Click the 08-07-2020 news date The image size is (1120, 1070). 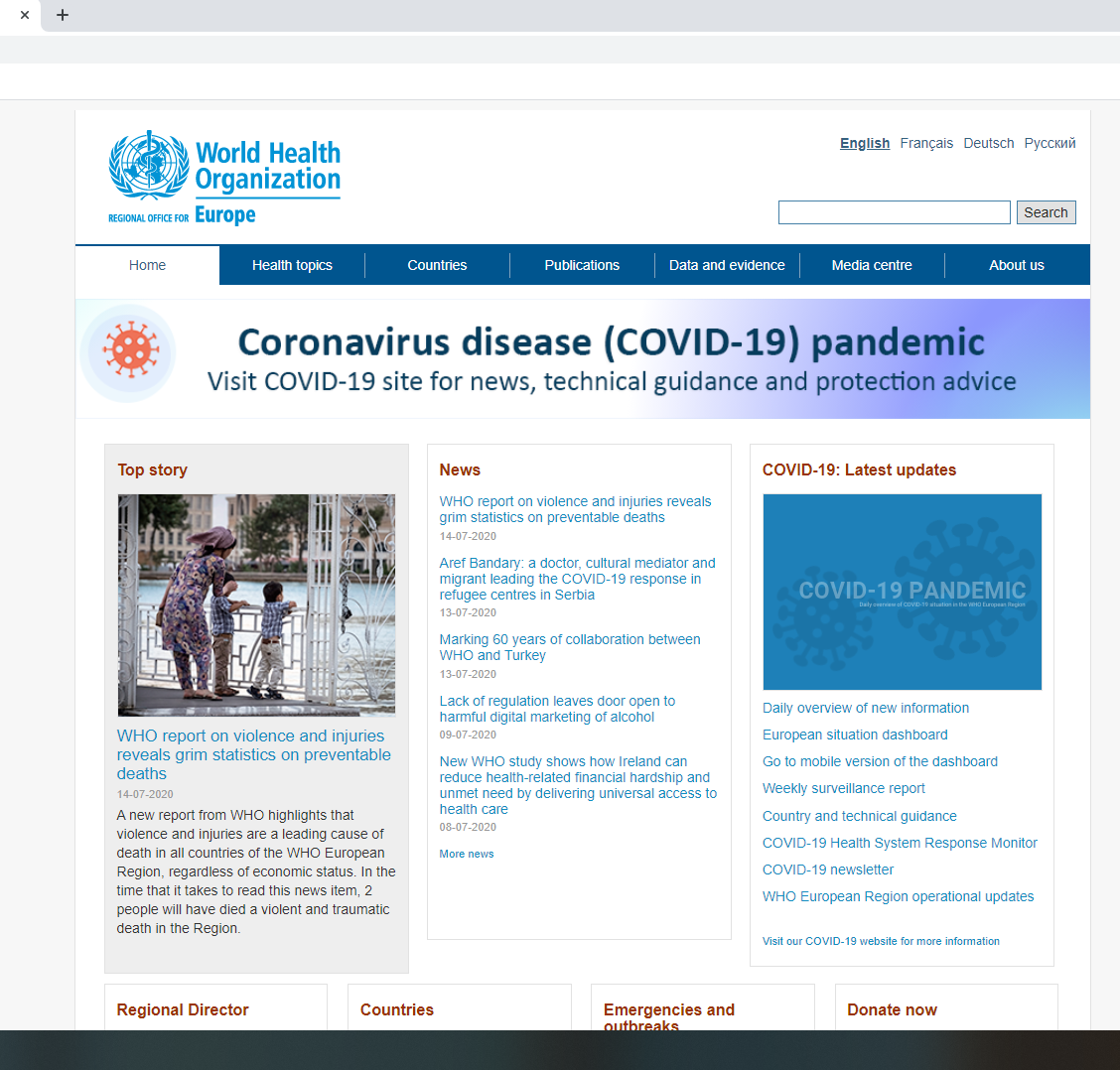pos(468,827)
